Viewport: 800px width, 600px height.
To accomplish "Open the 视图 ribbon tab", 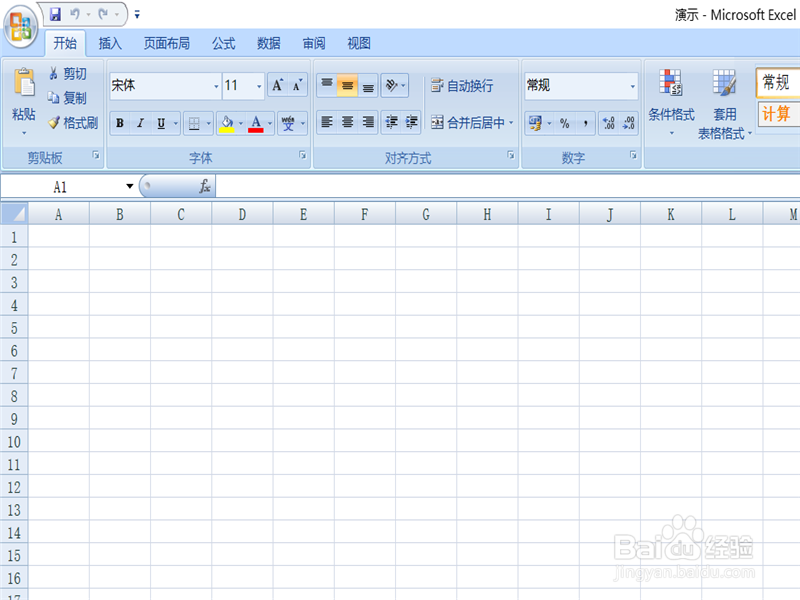I will coord(358,43).
